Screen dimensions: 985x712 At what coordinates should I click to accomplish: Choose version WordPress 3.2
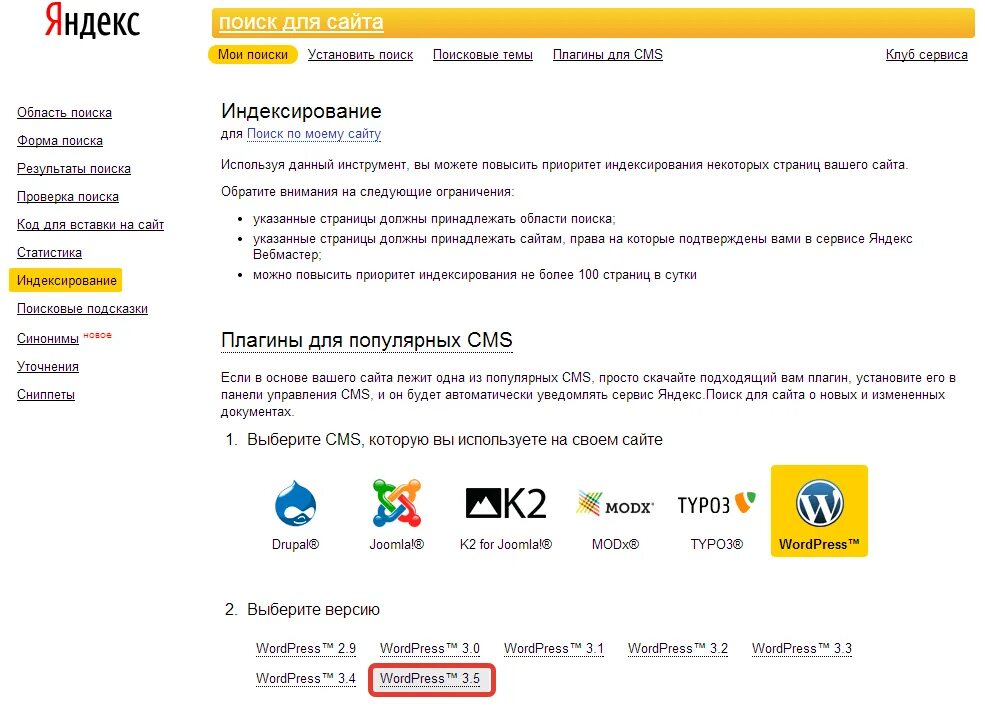tap(678, 649)
